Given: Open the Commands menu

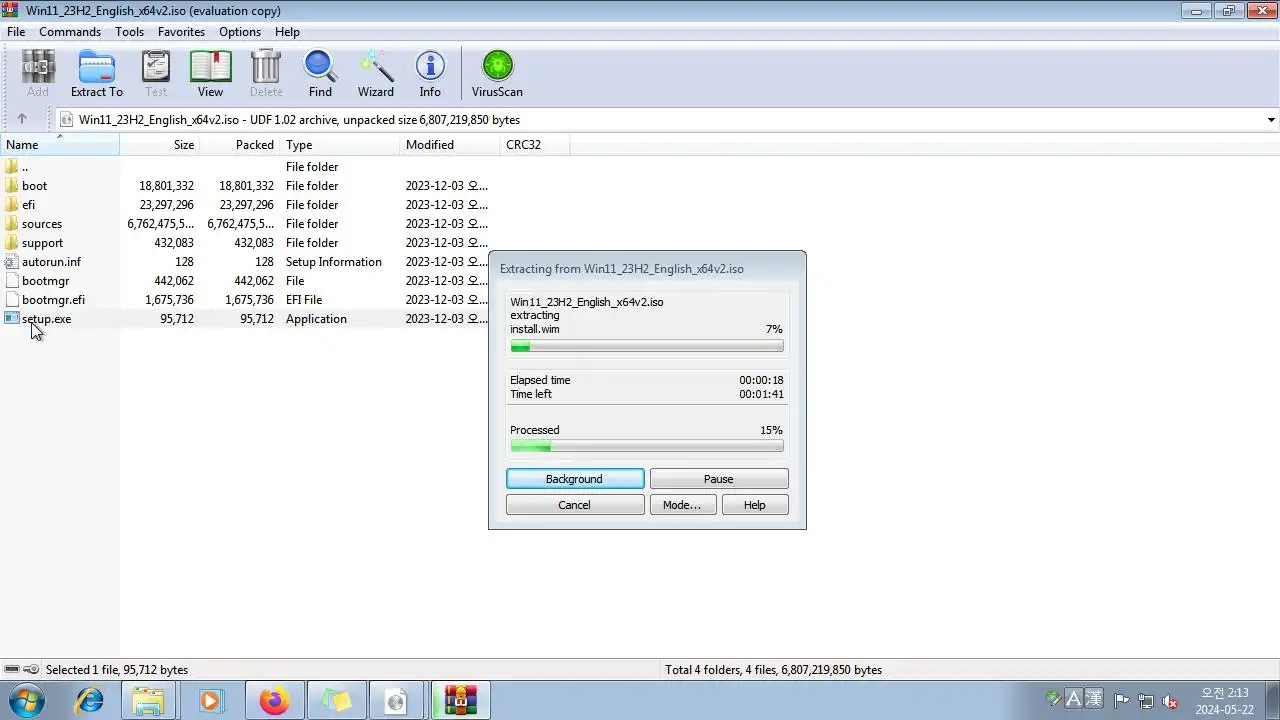Looking at the screenshot, I should (x=70, y=31).
